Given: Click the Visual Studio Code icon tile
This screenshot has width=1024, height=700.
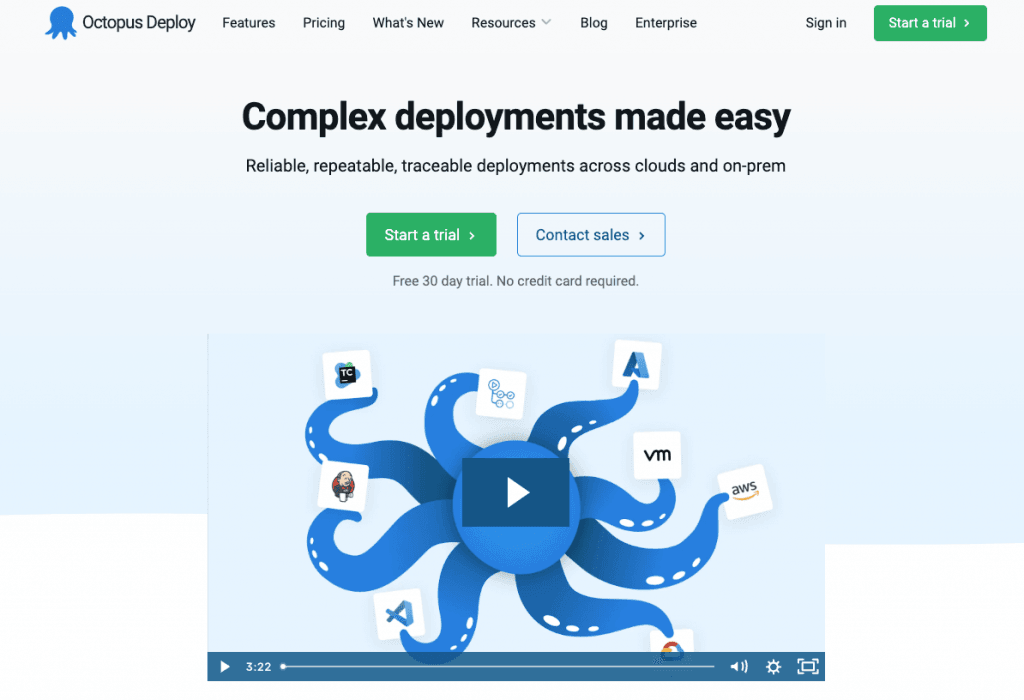Looking at the screenshot, I should pyautogui.click(x=399, y=613).
